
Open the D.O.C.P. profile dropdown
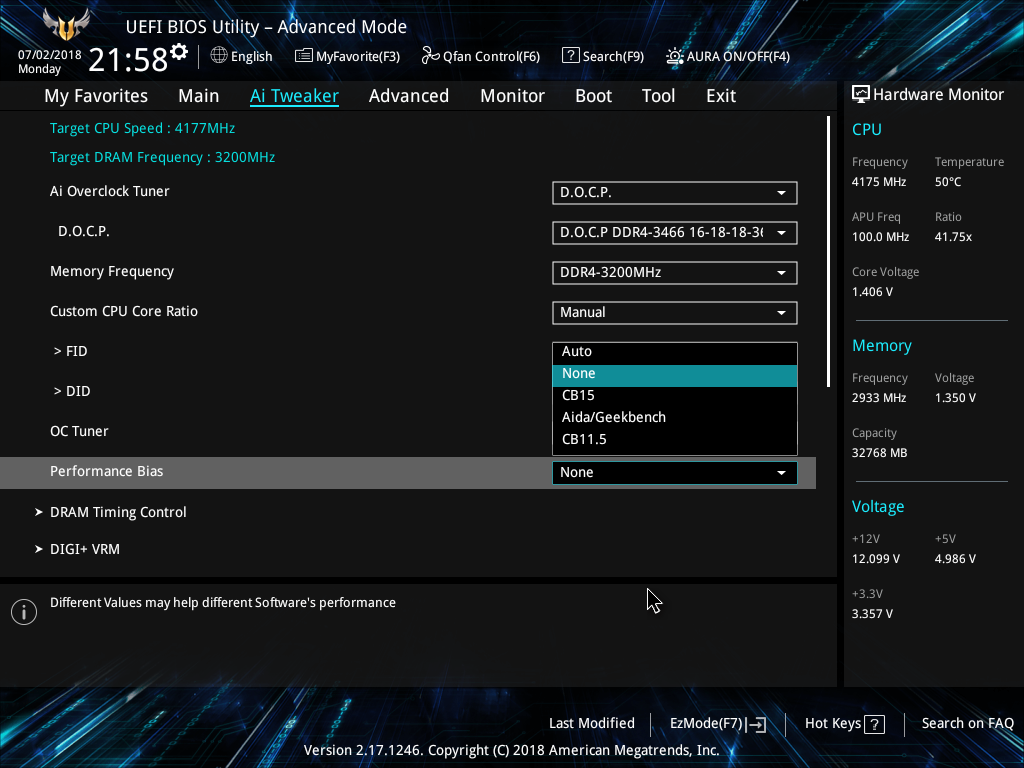[x=675, y=232]
